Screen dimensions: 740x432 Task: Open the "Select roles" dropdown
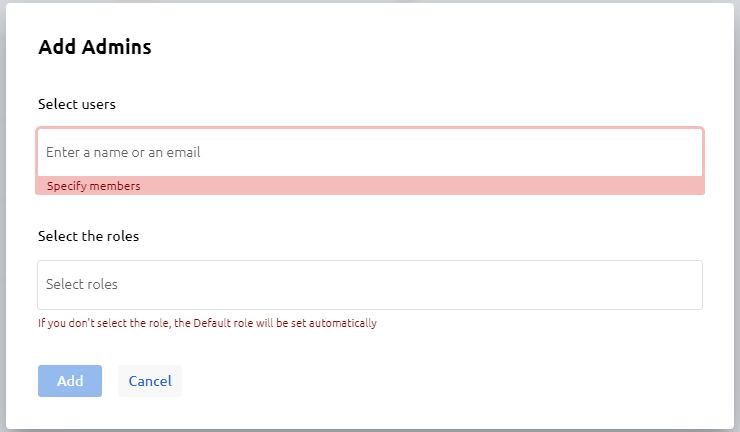(x=369, y=285)
